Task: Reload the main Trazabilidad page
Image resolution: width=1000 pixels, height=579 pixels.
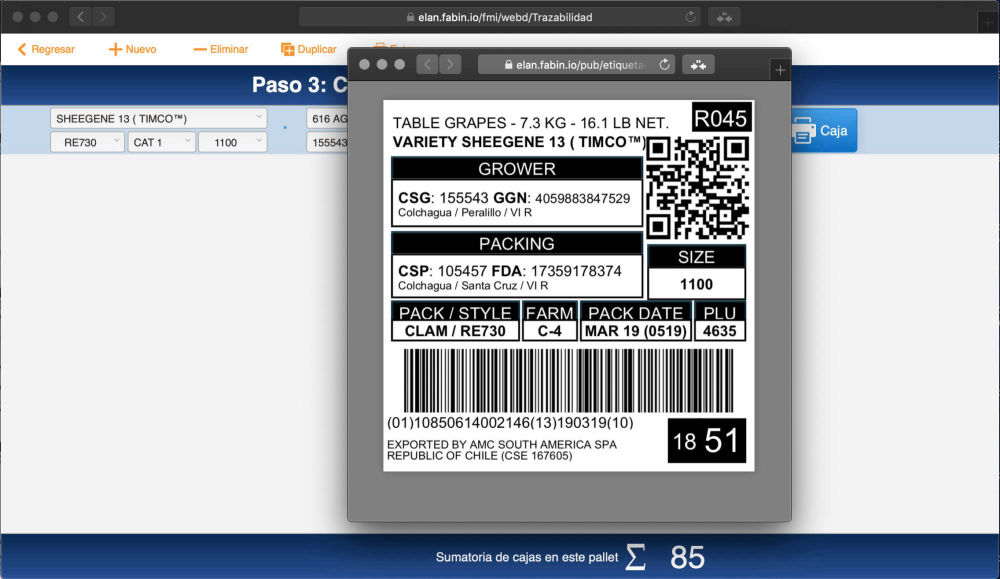Action: click(690, 17)
